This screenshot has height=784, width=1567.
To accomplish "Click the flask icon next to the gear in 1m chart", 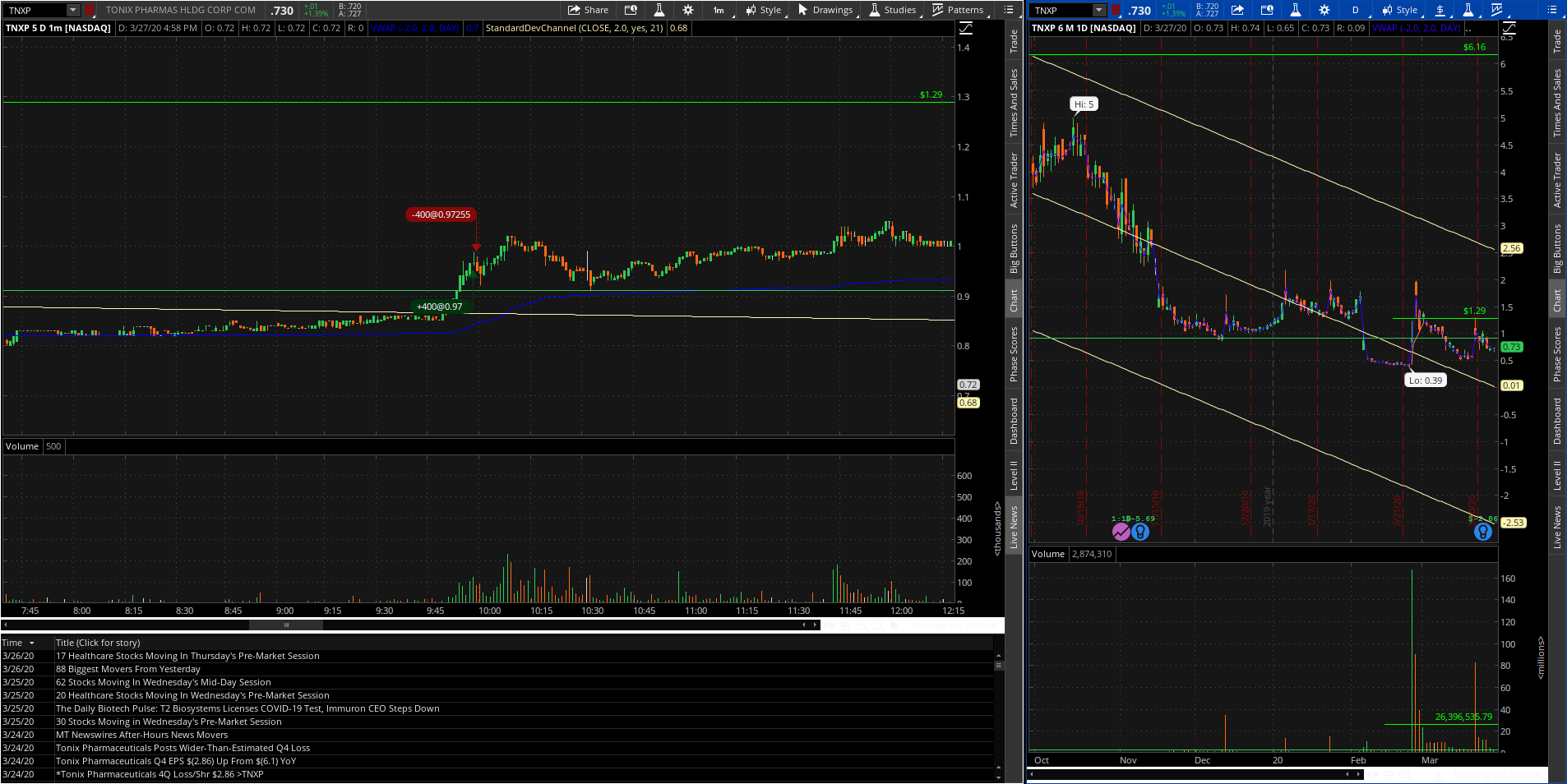I will click(659, 10).
